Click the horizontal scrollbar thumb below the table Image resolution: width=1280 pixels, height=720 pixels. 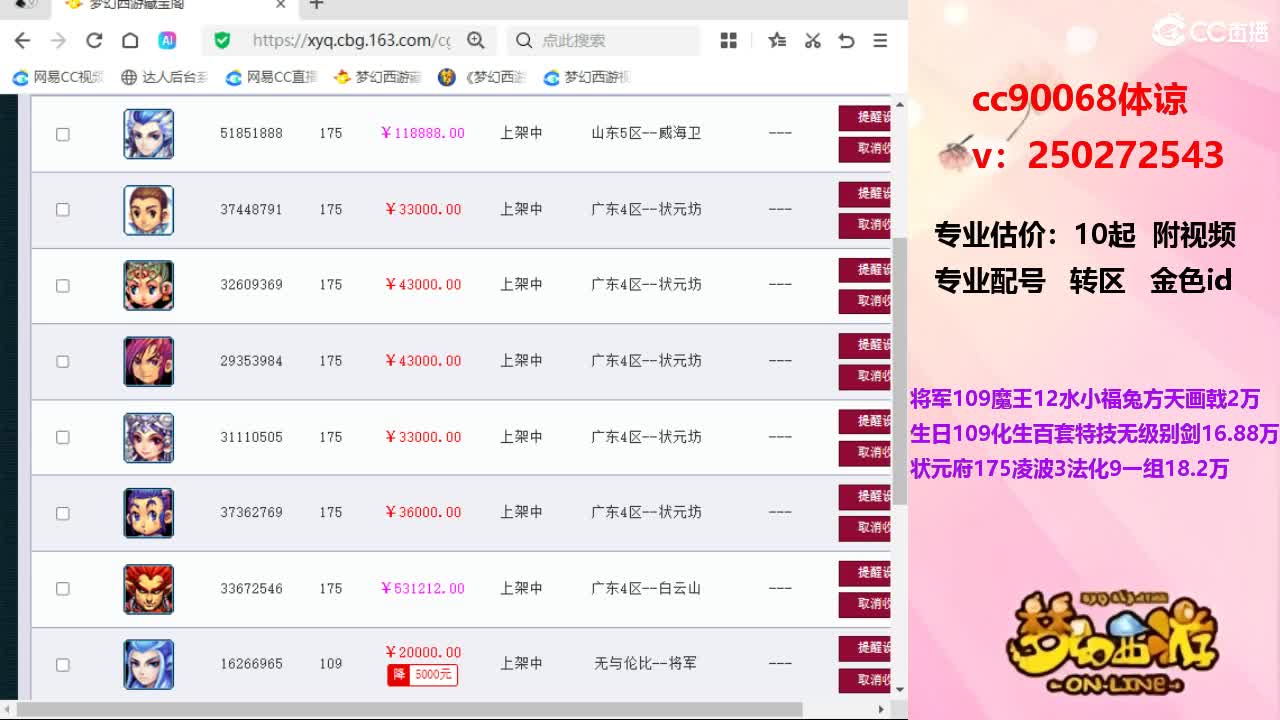click(410, 709)
